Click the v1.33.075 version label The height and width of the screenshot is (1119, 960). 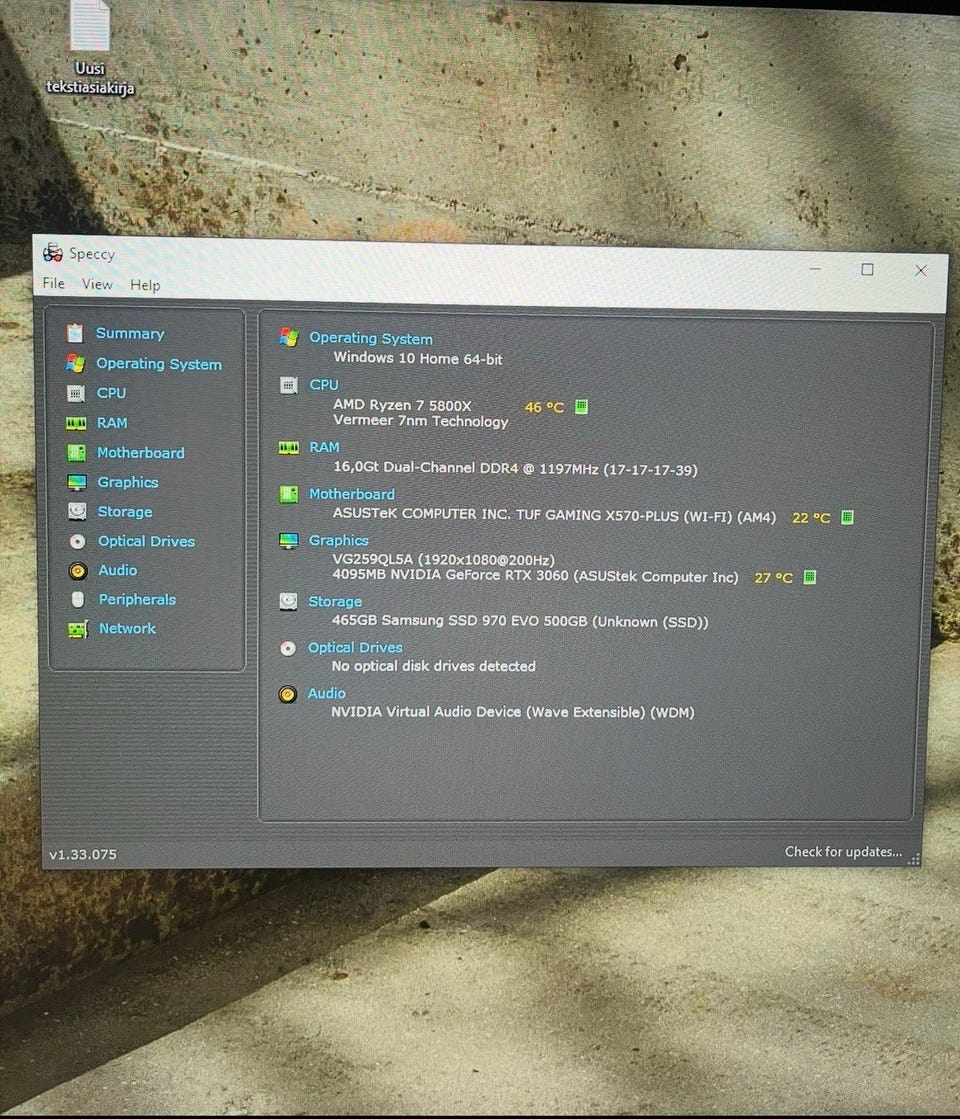[x=83, y=854]
